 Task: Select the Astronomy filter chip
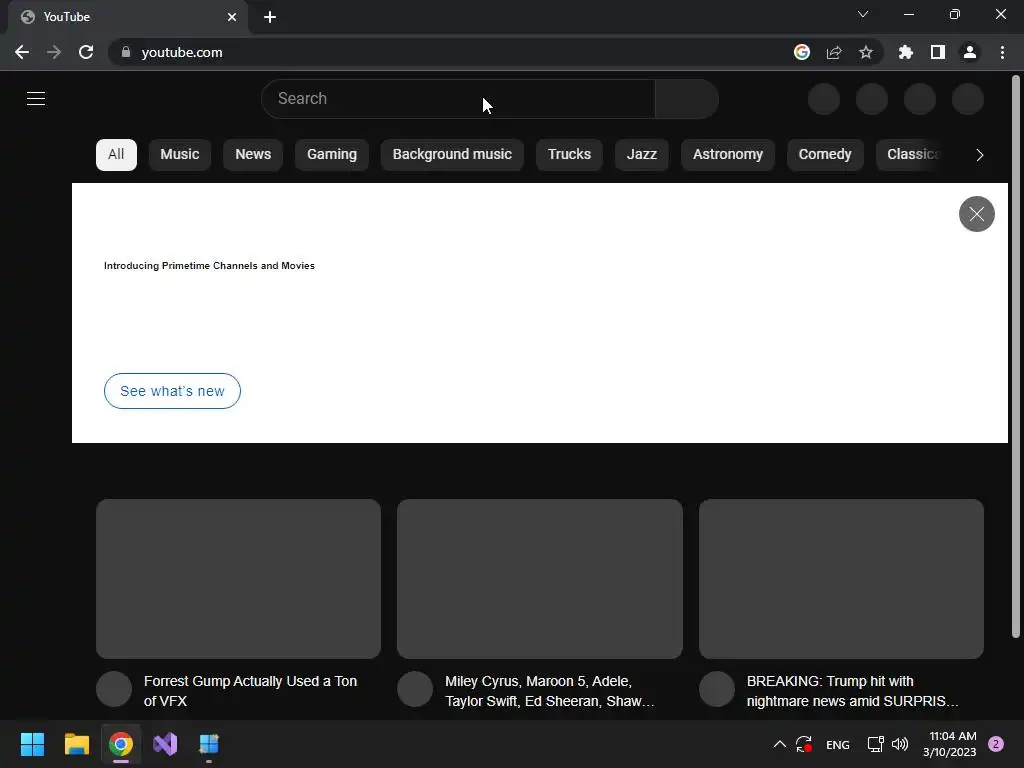(x=728, y=155)
